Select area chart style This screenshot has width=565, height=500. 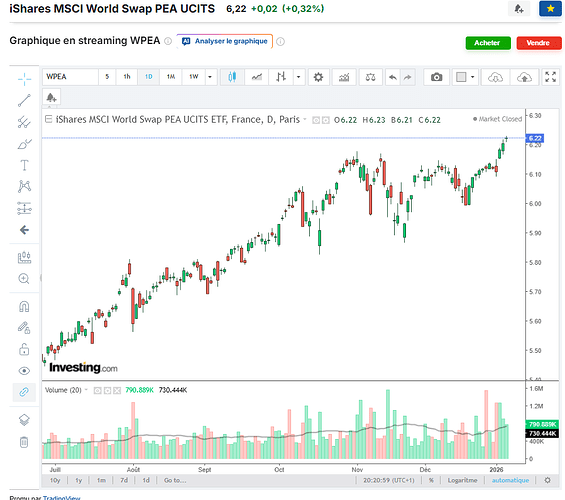(257, 77)
